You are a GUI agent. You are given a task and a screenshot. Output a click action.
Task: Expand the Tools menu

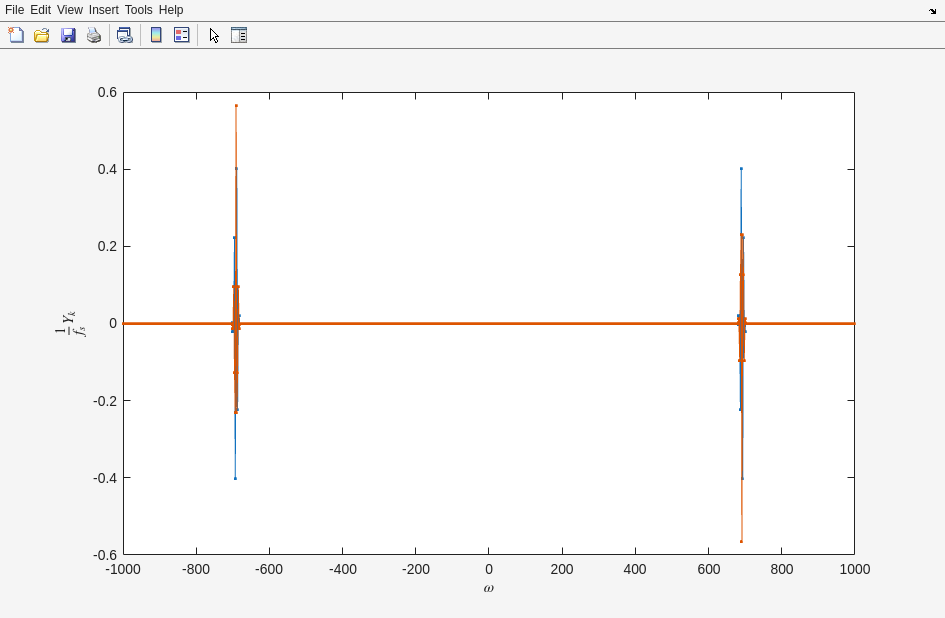click(138, 10)
